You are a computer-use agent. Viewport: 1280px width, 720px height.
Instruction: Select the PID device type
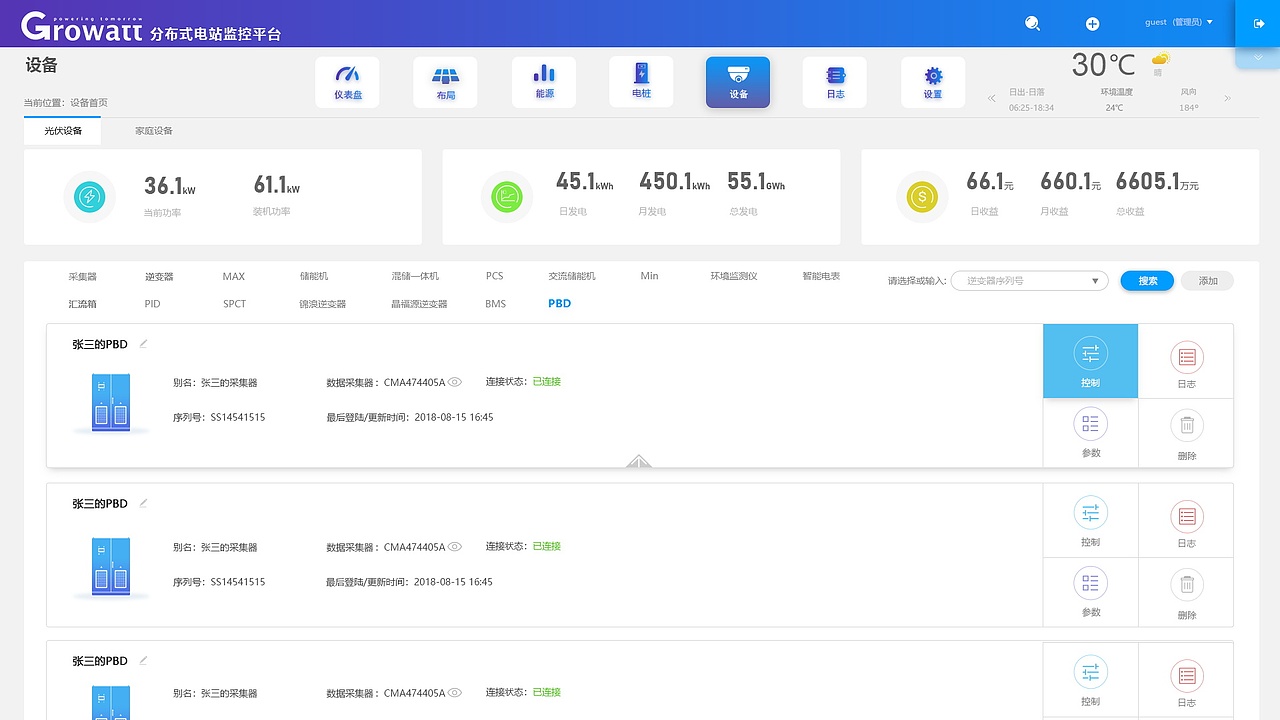(152, 304)
